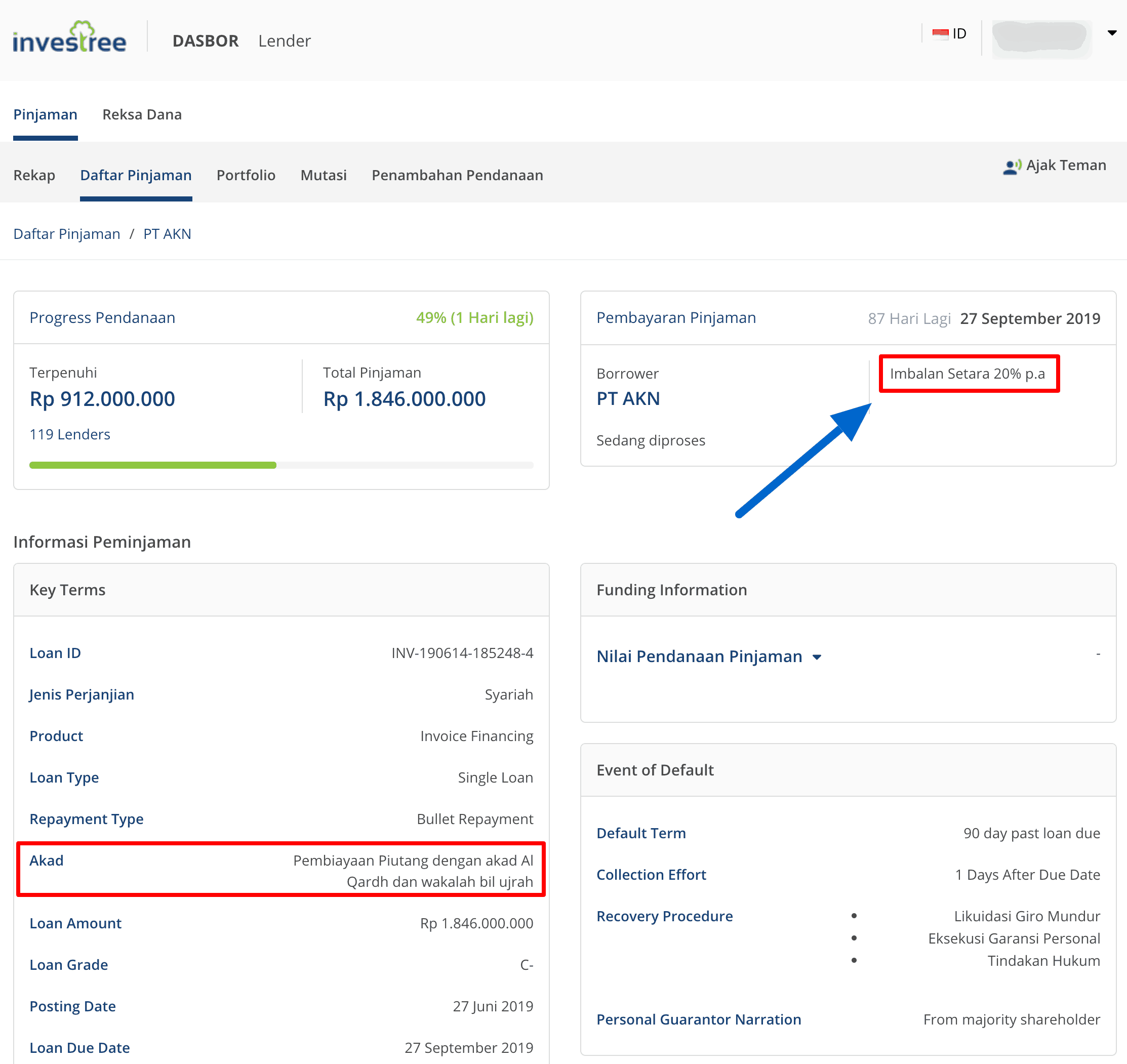Screen dimensions: 1127x1064
Task: Click the PT AKN borrower name
Action: click(628, 399)
